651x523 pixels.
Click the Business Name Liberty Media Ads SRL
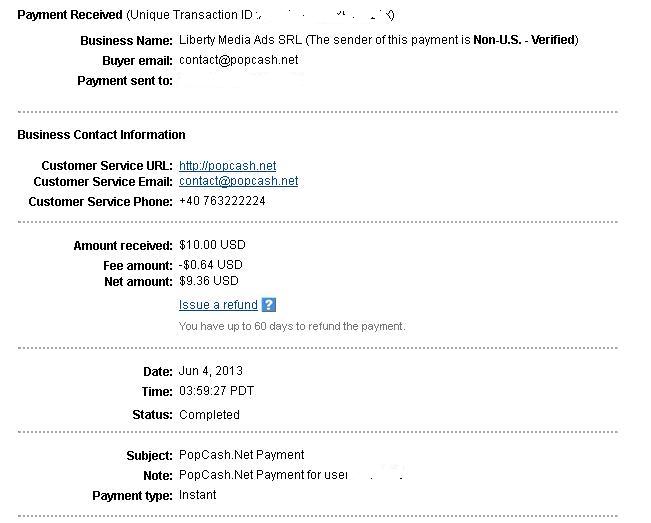point(240,40)
